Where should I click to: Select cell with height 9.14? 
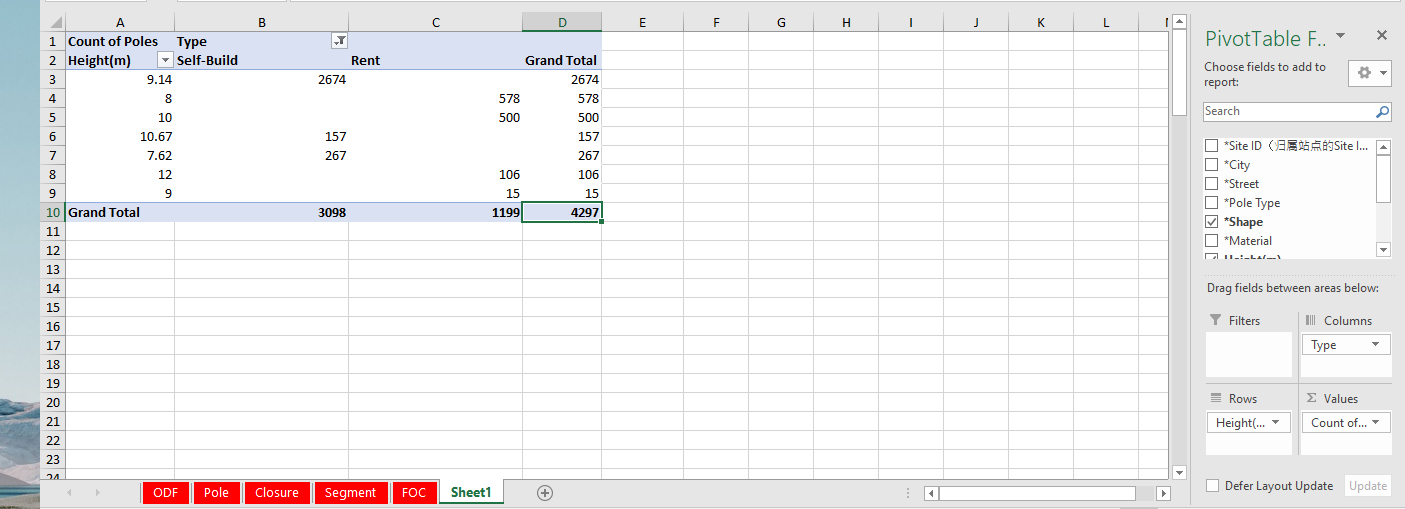pos(120,79)
